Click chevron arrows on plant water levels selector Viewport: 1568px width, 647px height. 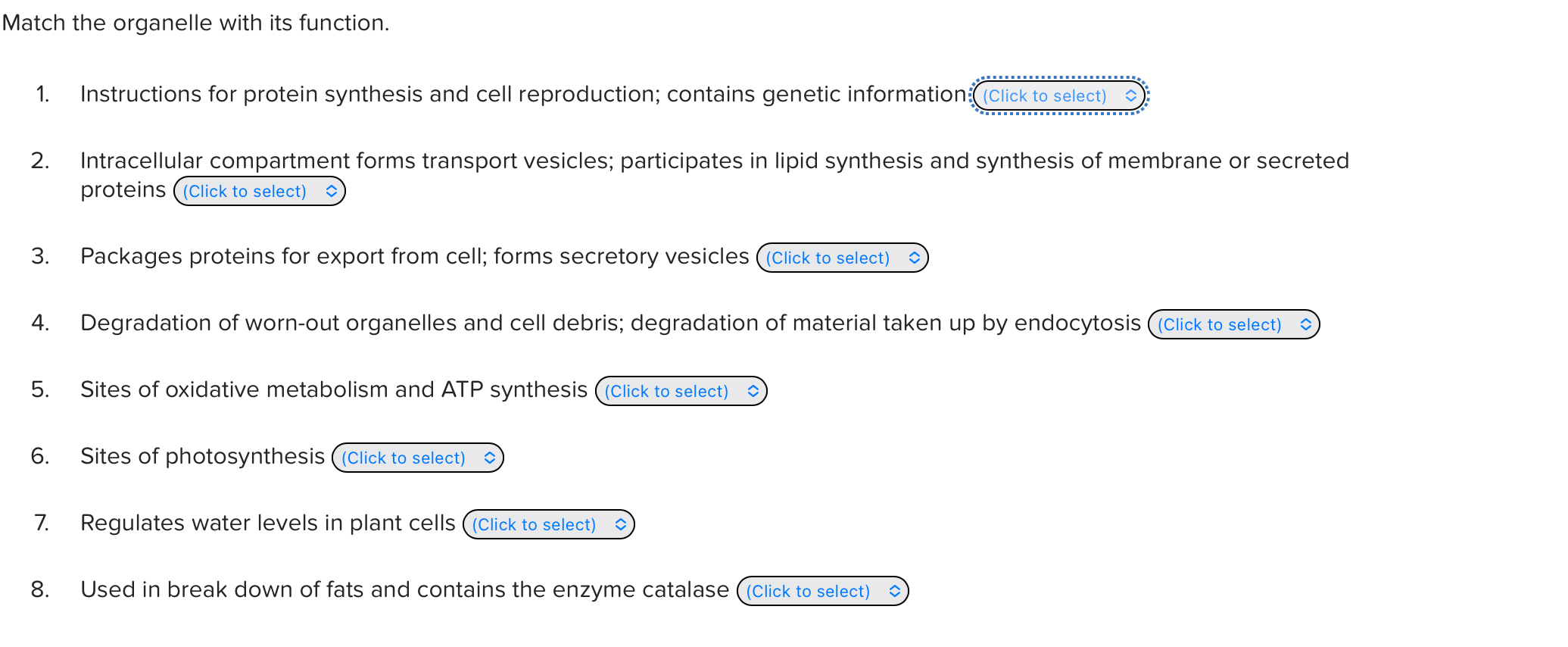(x=621, y=524)
